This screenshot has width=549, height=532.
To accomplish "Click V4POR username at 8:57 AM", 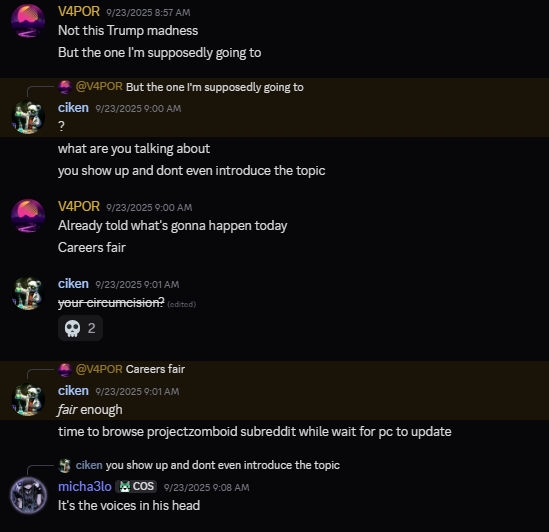I will click(x=79, y=12).
